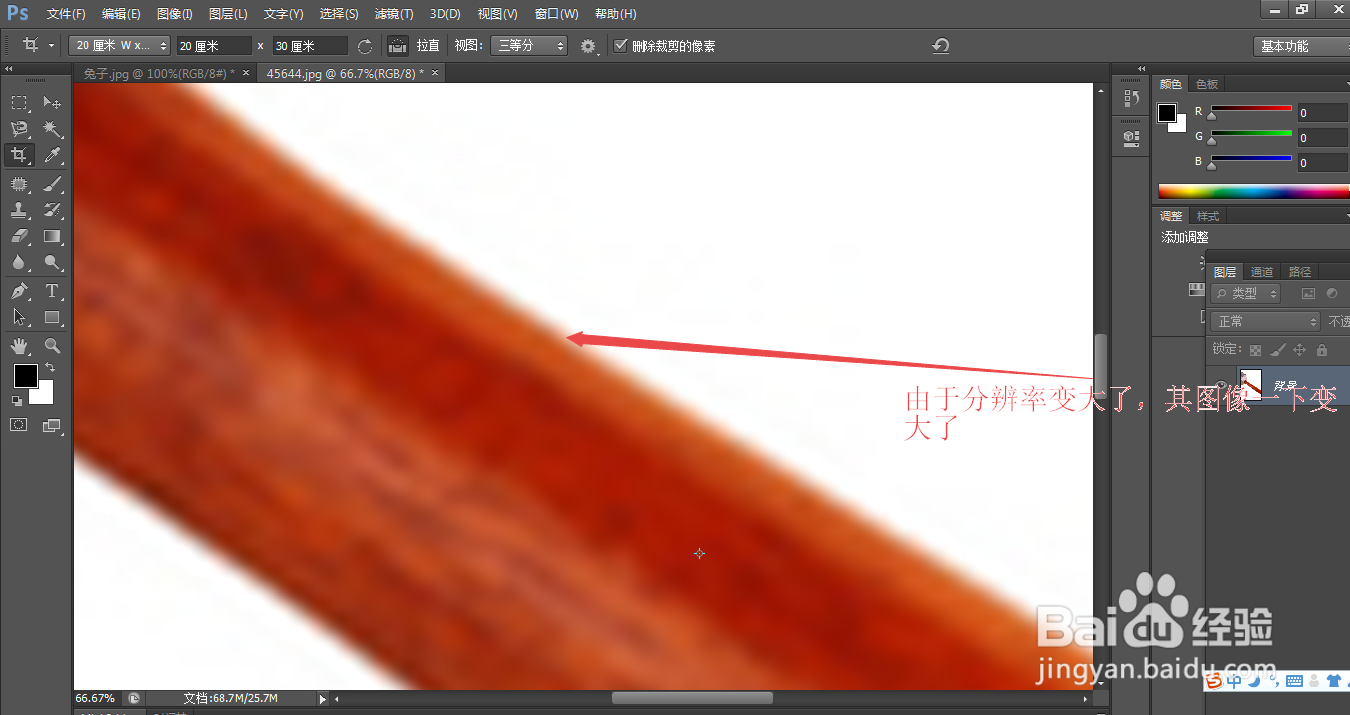The width and height of the screenshot is (1350, 715).
Task: Select the Eraser tool
Action: 19,236
